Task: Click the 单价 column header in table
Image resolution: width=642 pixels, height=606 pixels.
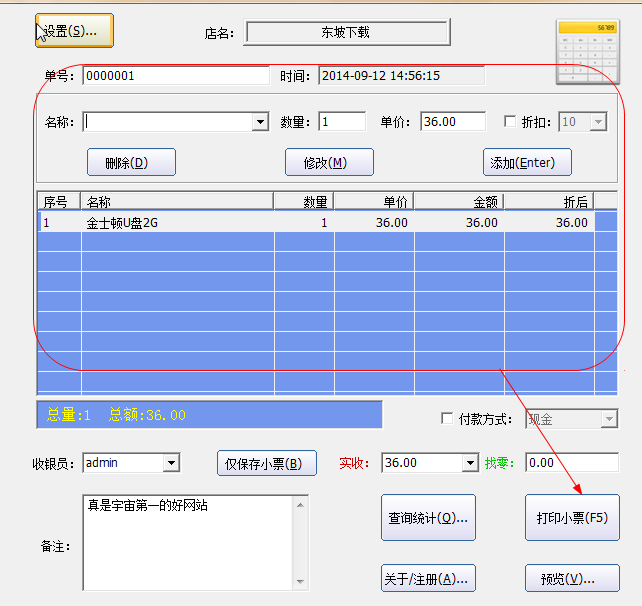Action: 374,201
